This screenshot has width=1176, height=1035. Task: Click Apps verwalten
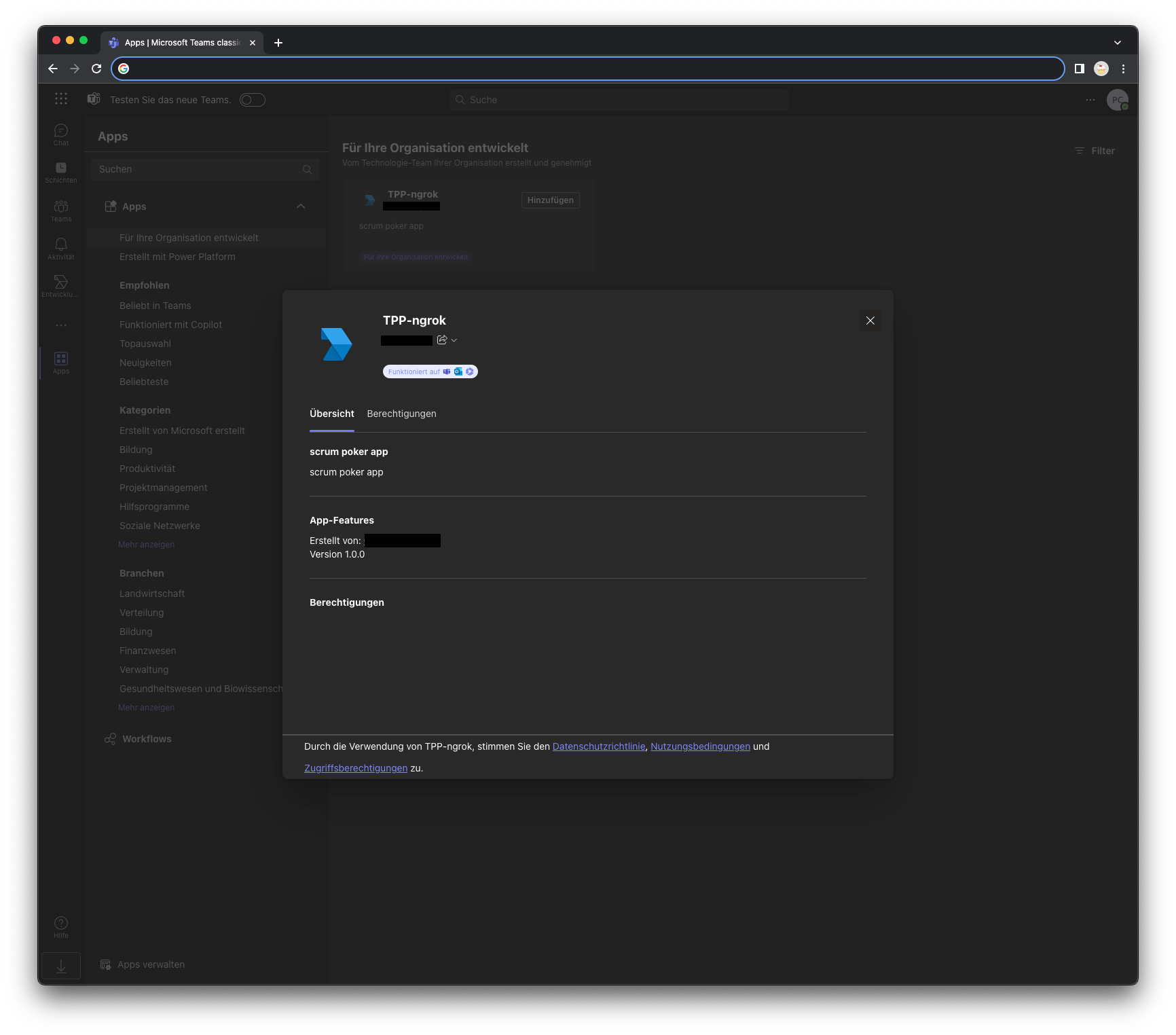coord(143,964)
